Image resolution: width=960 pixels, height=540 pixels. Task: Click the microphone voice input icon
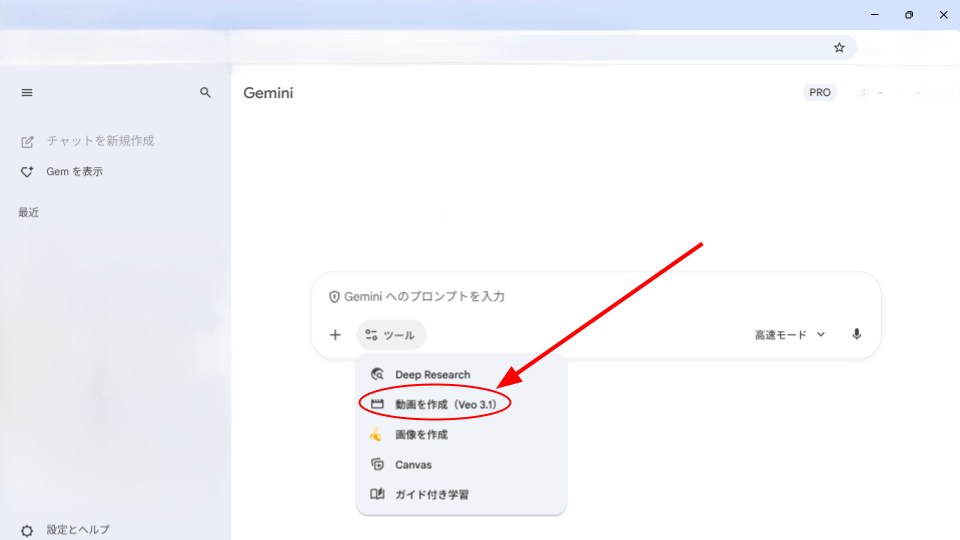coord(856,335)
